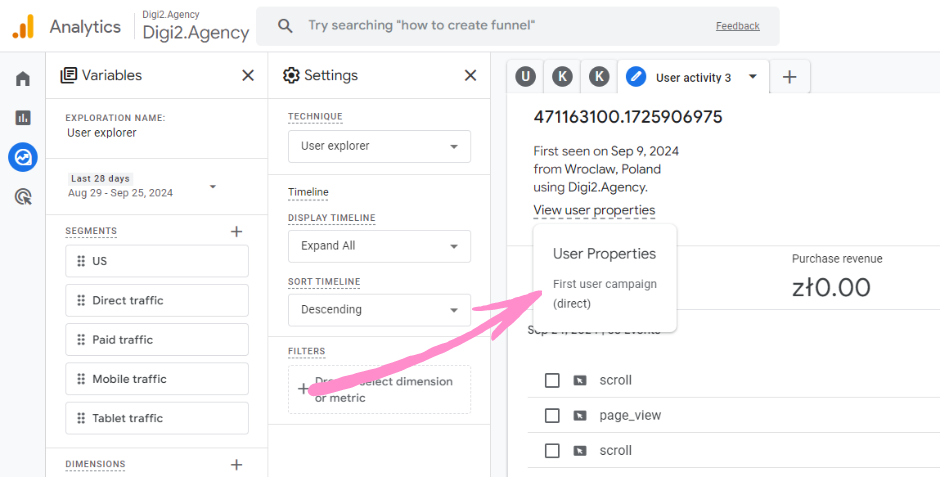Select the User activity 3 tab
The image size is (940, 478).
[694, 77]
